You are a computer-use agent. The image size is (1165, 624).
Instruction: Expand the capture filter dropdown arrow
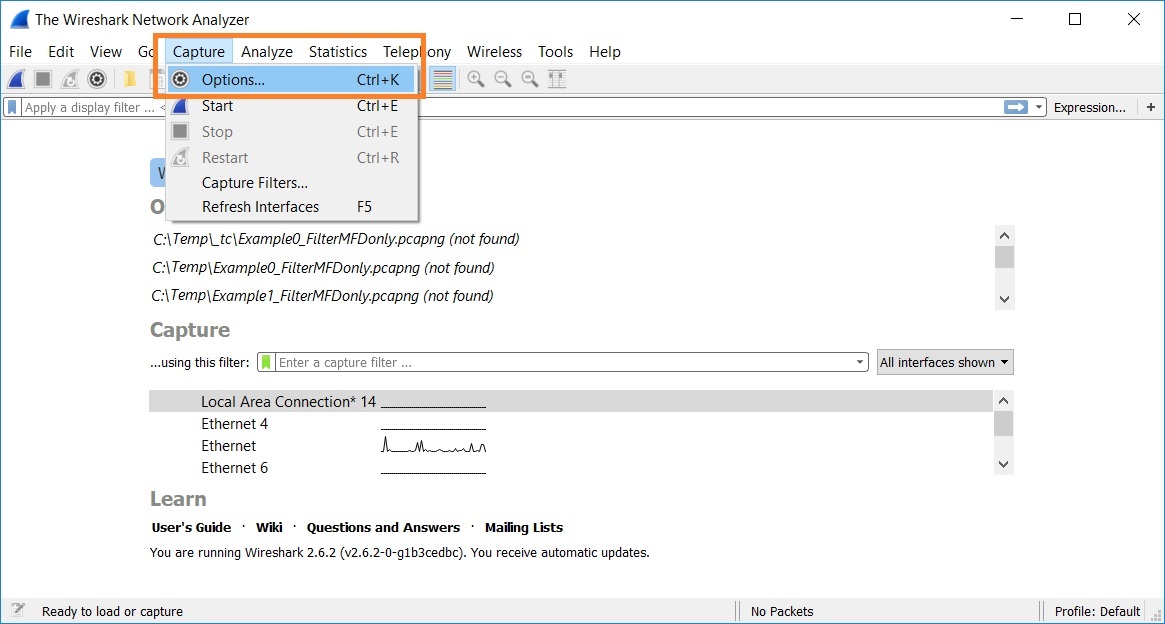860,362
